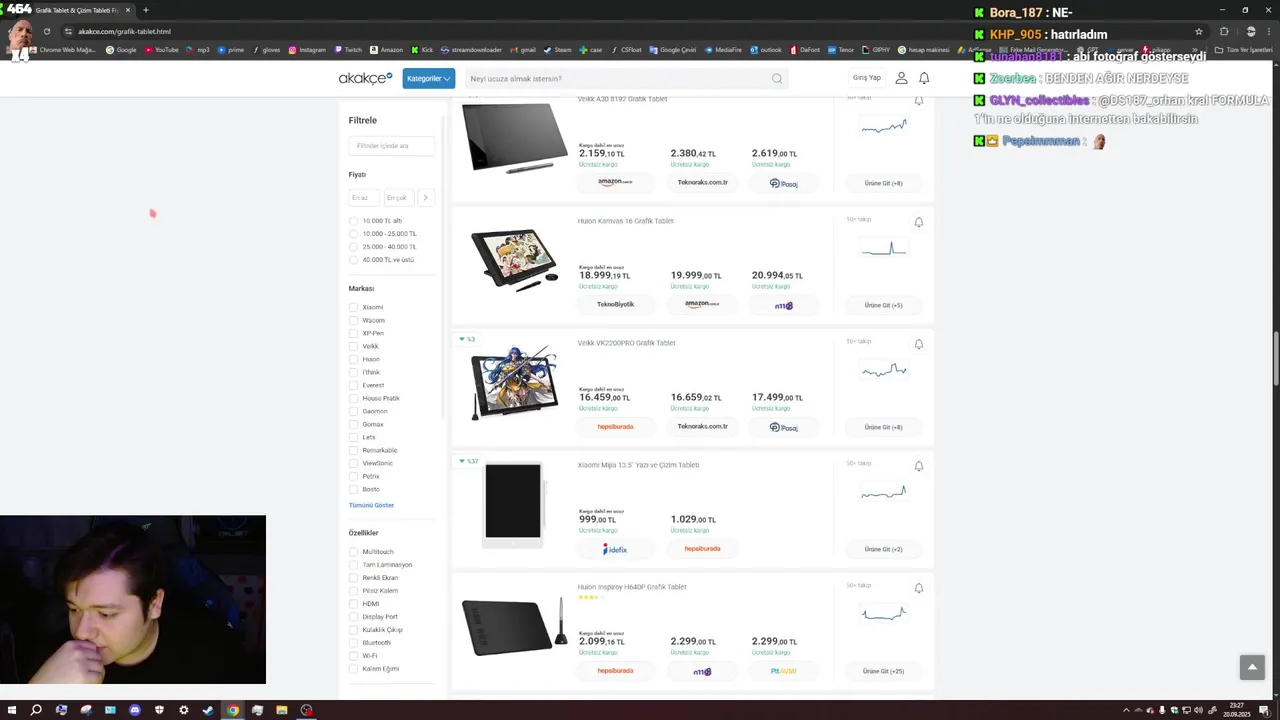Open the Steam bookmark
The width and height of the screenshot is (1280, 720).
tap(557, 49)
